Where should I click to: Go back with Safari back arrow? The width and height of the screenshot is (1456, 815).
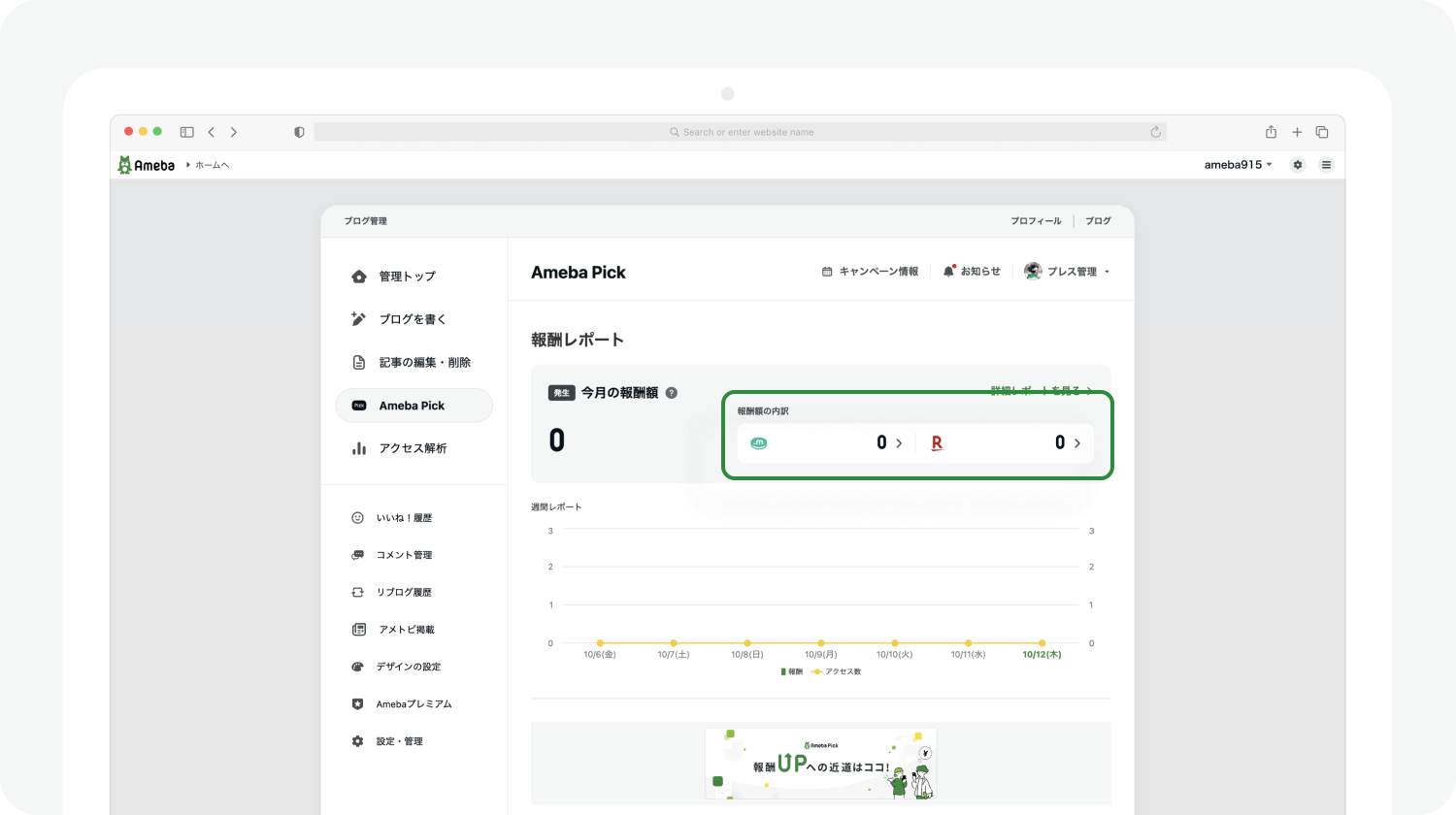211,132
